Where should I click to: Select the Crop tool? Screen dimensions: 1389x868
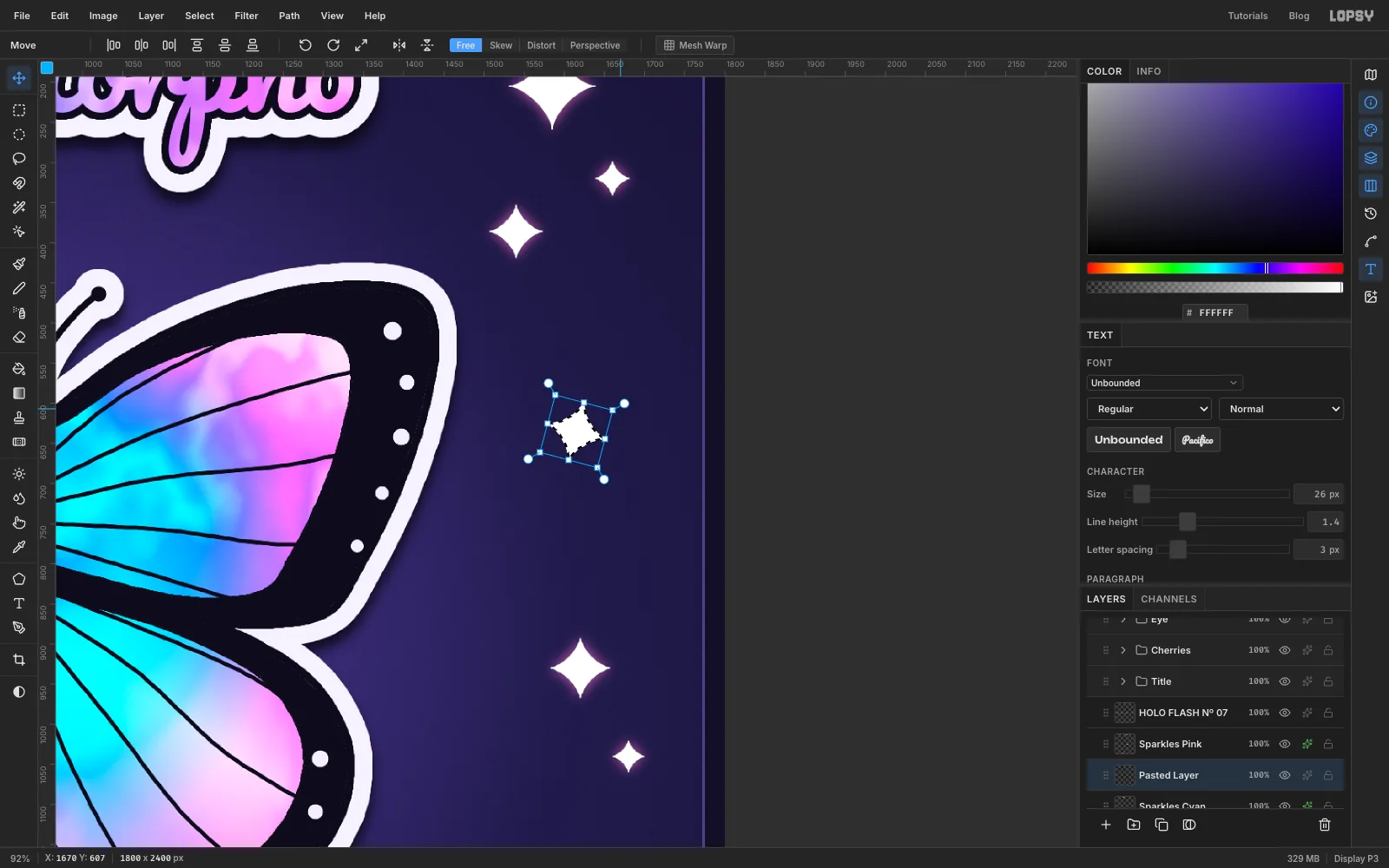click(19, 660)
